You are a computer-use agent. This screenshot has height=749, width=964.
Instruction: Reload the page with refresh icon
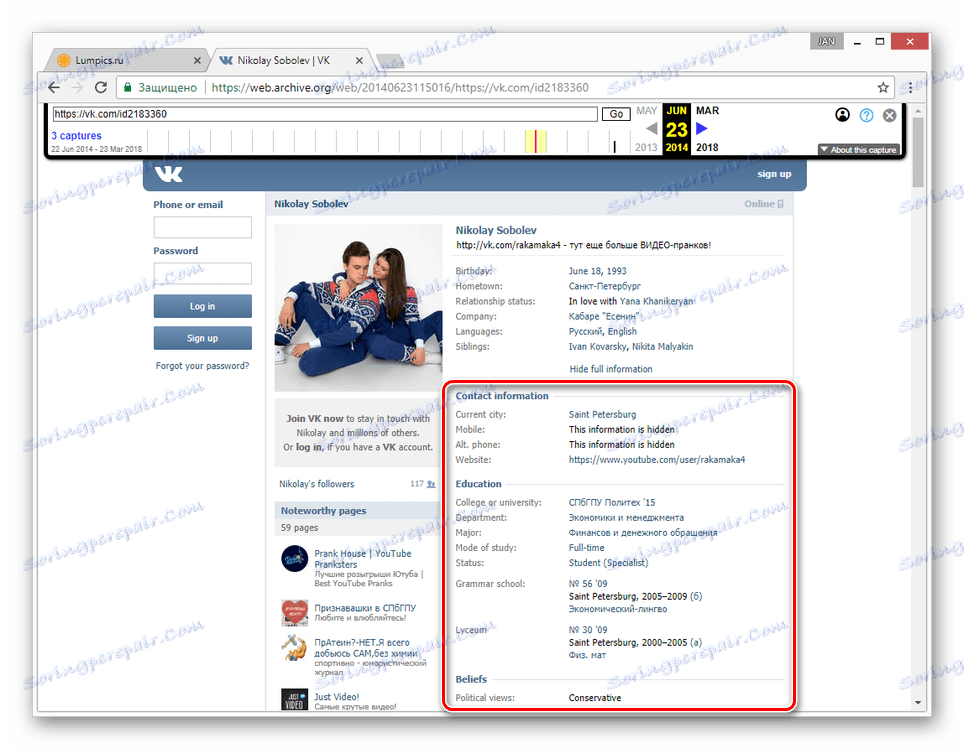101,87
